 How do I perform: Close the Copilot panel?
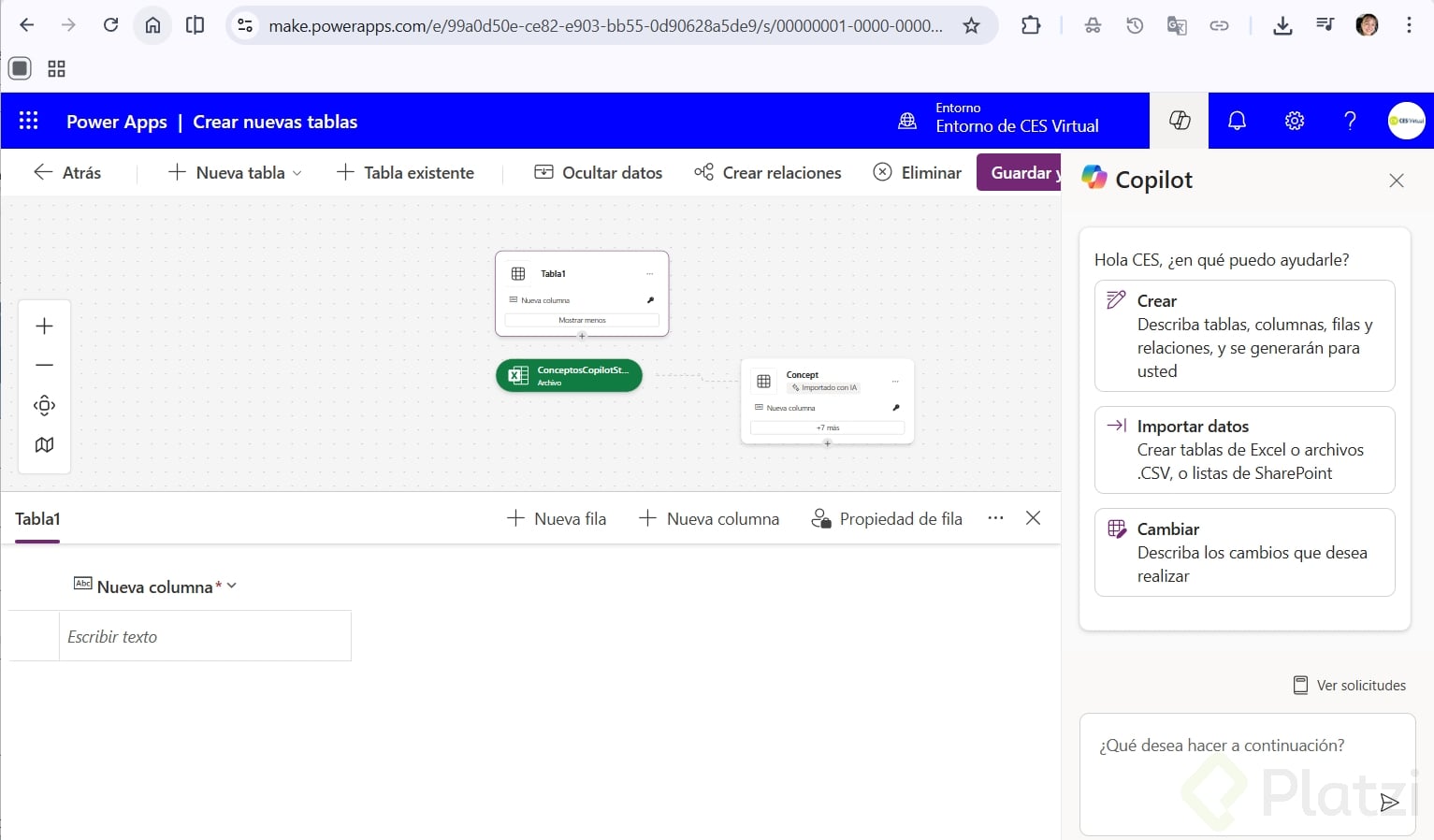(1397, 181)
